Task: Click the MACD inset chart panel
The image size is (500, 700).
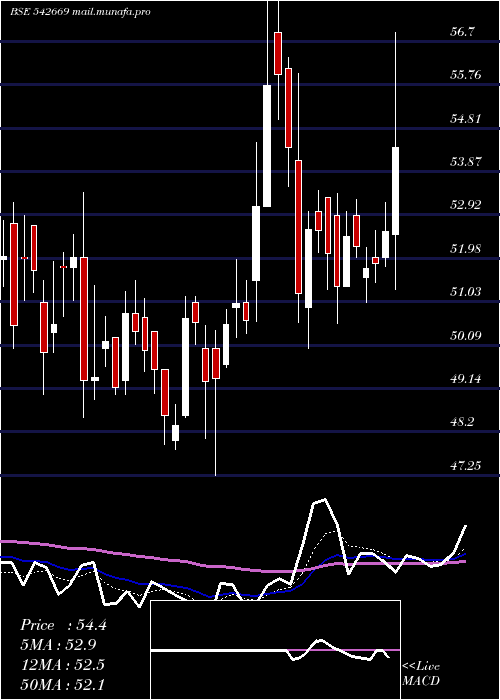Action: tap(275, 650)
